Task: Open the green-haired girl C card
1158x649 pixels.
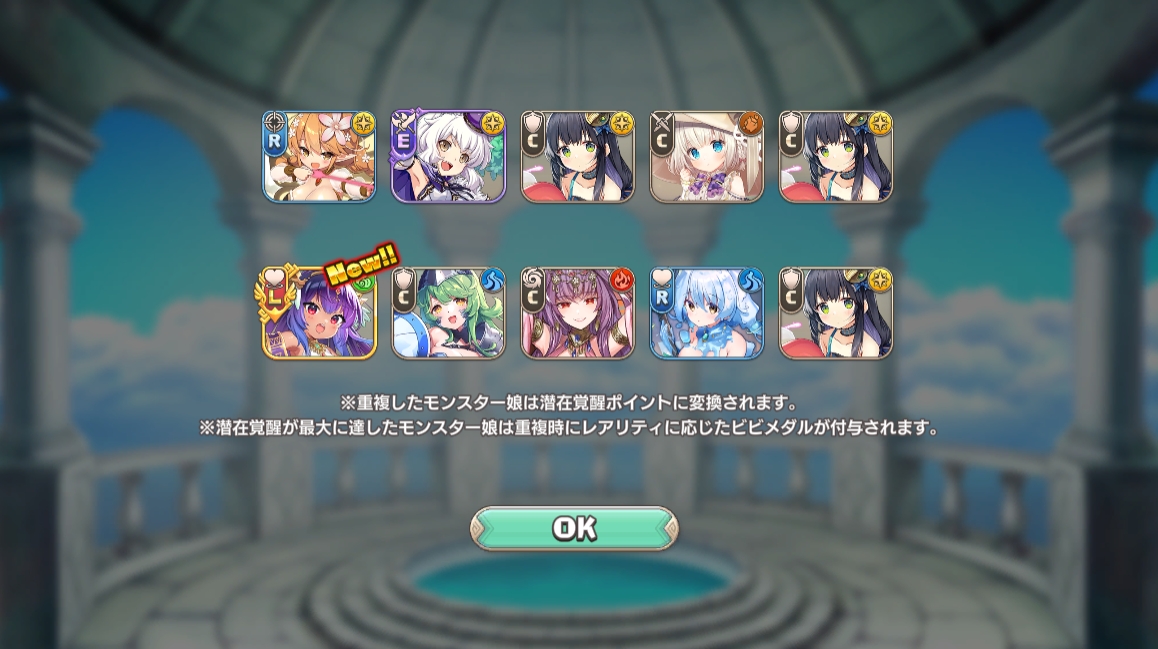Action: (x=448, y=313)
